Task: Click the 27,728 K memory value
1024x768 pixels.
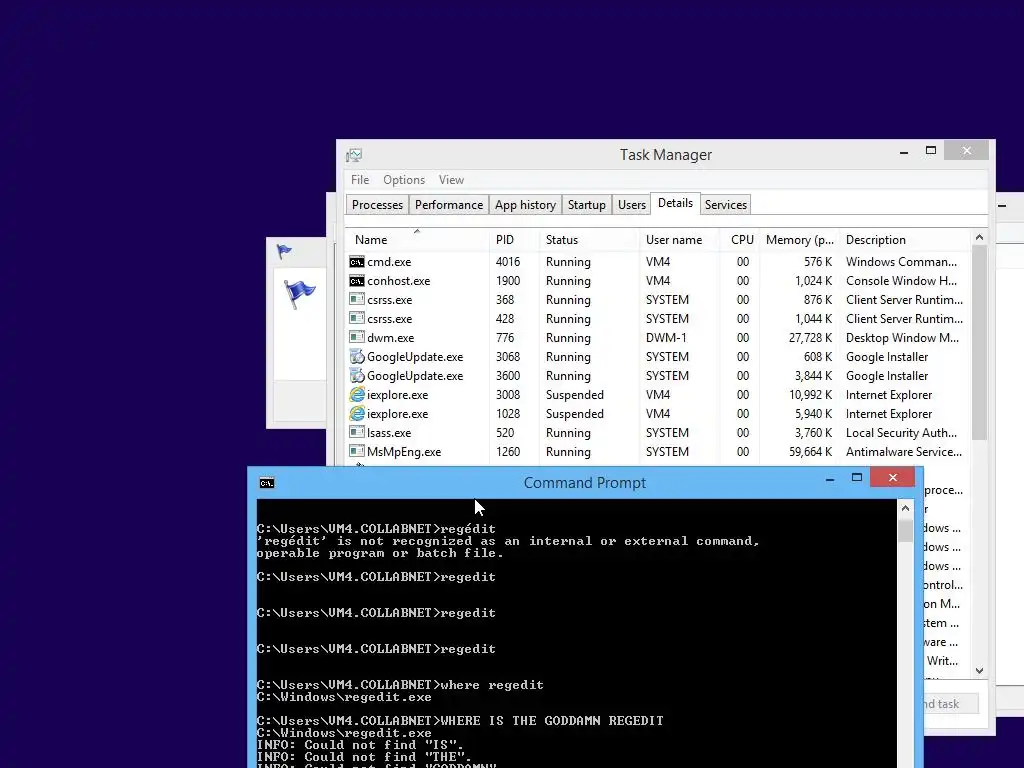Action: [810, 338]
